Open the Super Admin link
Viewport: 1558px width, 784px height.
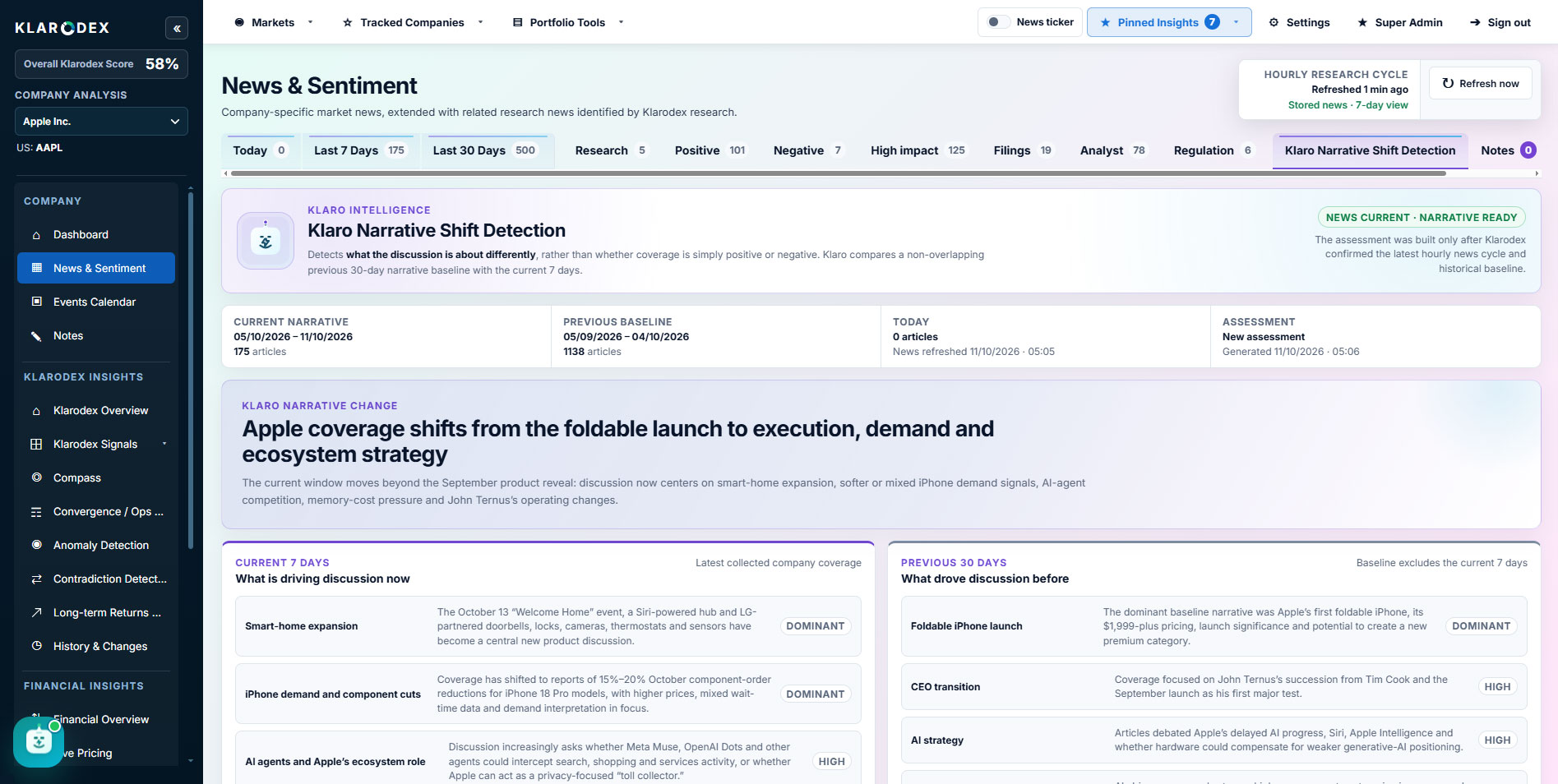tap(1399, 22)
